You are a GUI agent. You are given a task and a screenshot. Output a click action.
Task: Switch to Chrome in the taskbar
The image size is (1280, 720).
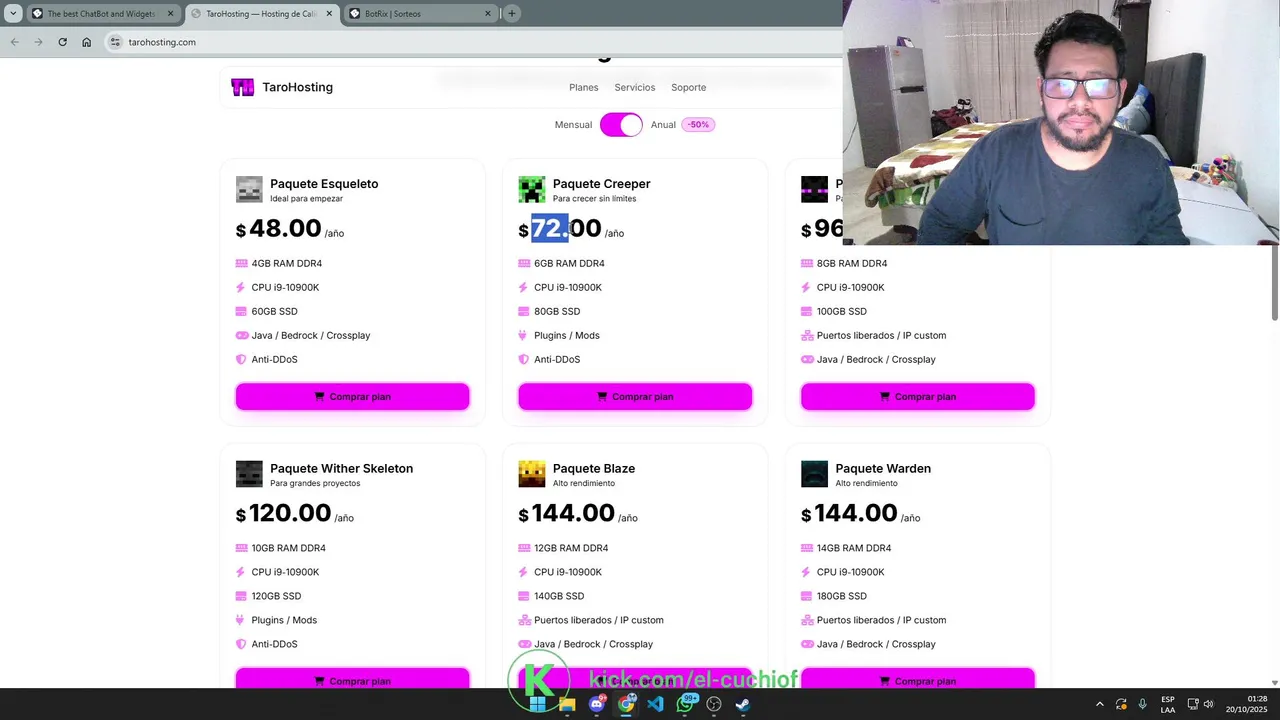tap(626, 704)
